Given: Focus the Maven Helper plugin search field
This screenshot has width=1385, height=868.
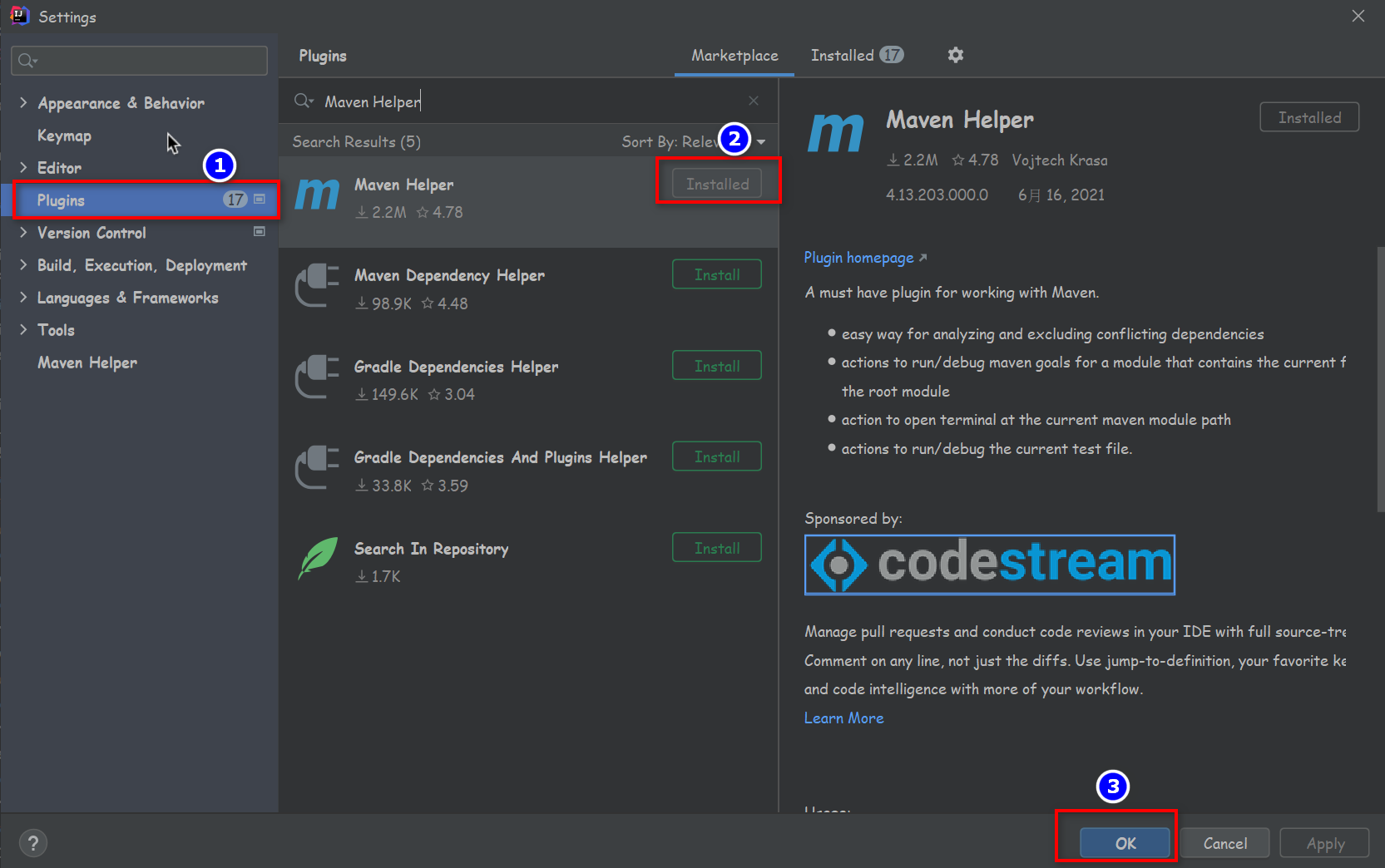Looking at the screenshot, I should pyautogui.click(x=528, y=101).
